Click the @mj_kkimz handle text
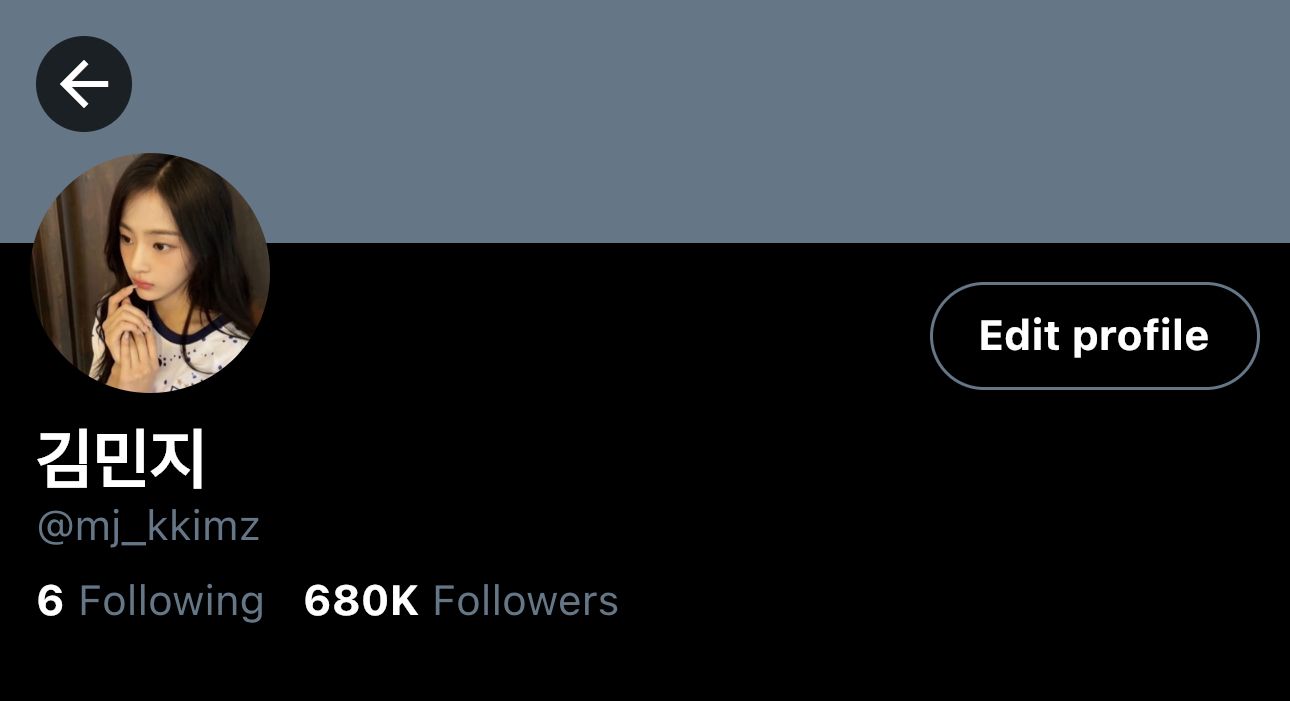Image resolution: width=1290 pixels, height=701 pixels. point(148,527)
